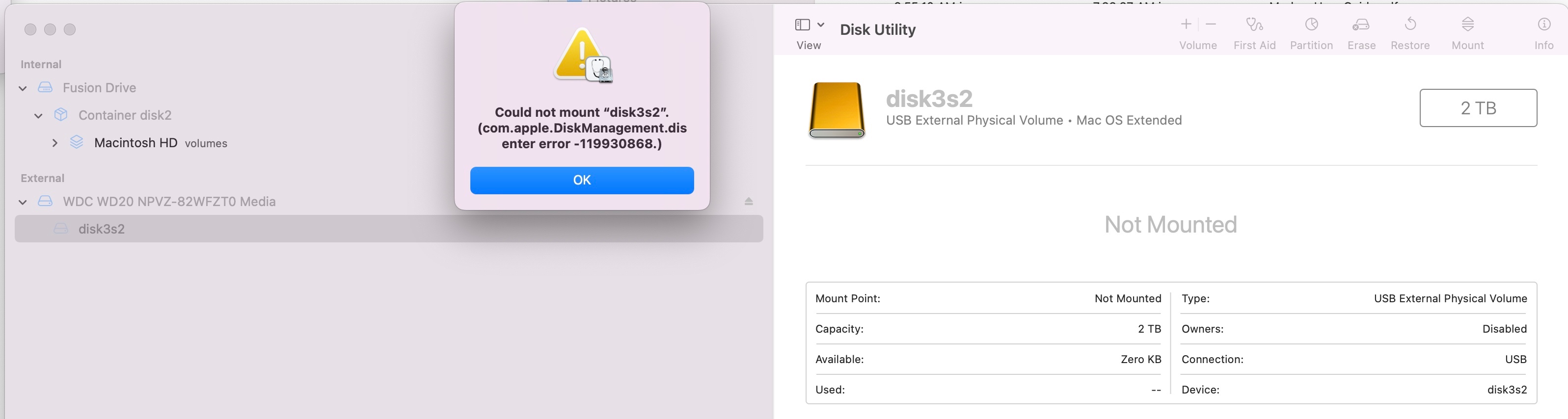Run First Aid on the disk
Screen dimensions: 1568x419
pos(1254,25)
